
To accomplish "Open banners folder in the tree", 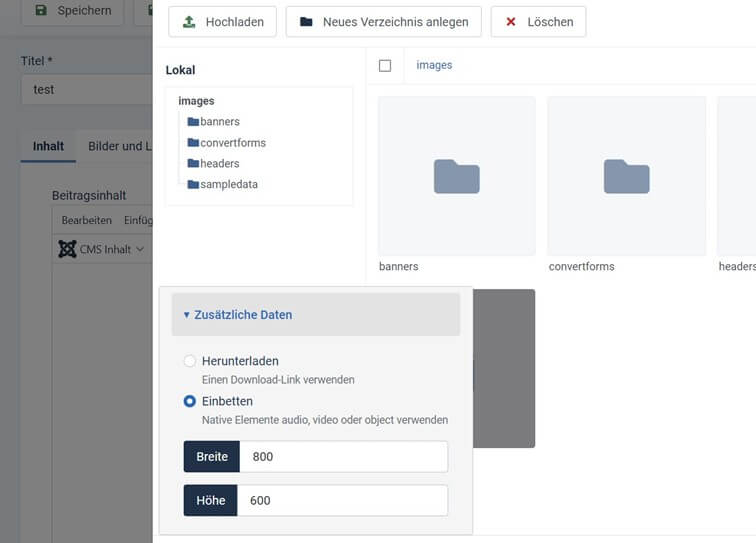I will [x=220, y=122].
